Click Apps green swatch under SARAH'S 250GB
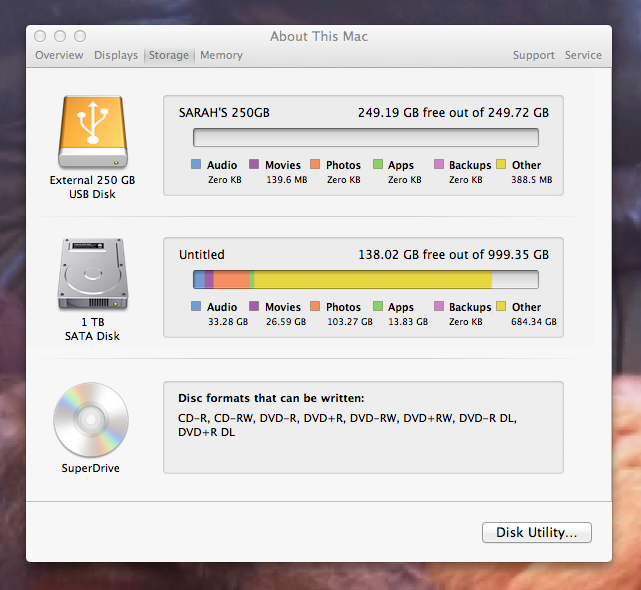The height and width of the screenshot is (590, 641). pyautogui.click(x=378, y=164)
